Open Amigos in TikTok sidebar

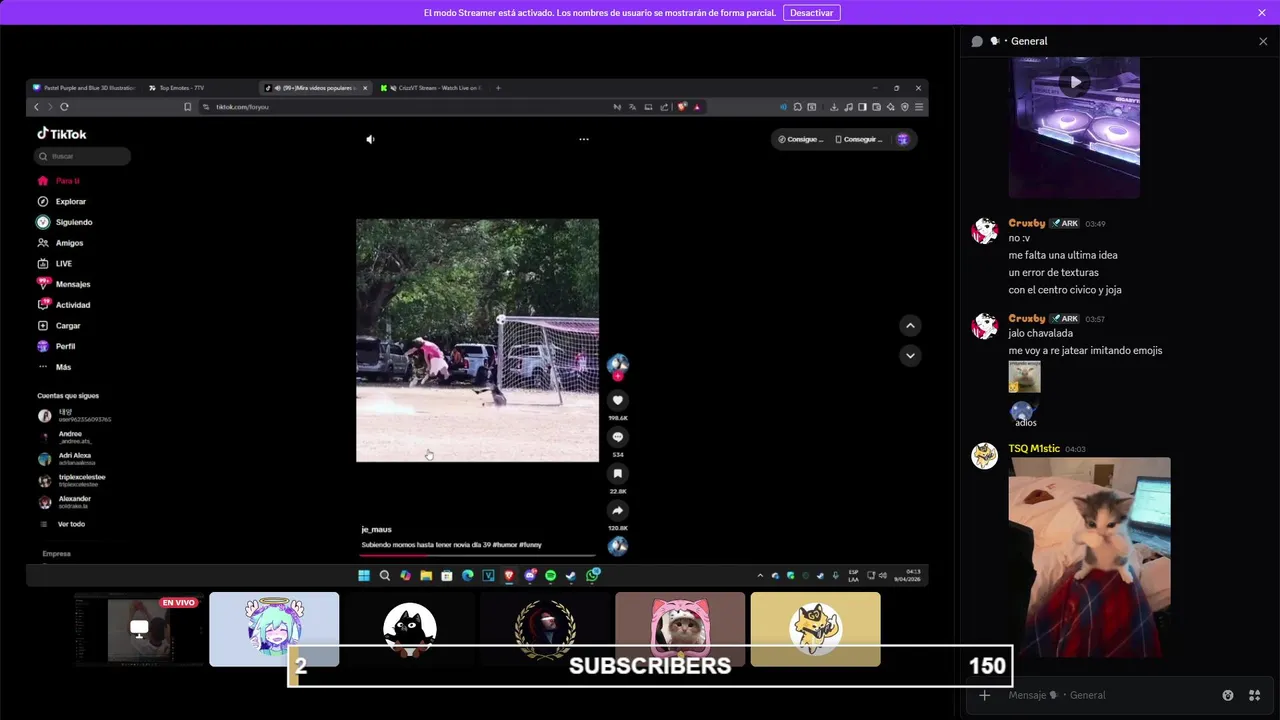click(x=62, y=243)
